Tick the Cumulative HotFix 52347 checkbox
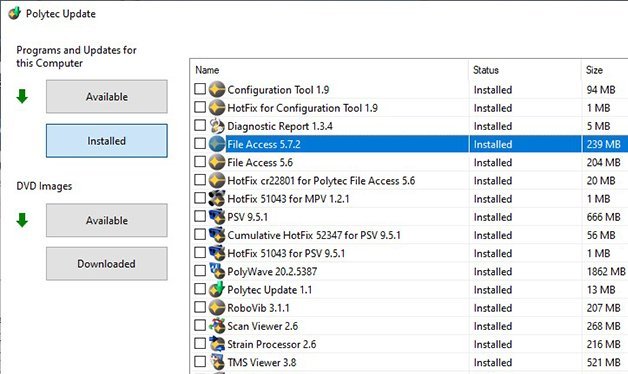The width and height of the screenshot is (628, 374). [200, 234]
